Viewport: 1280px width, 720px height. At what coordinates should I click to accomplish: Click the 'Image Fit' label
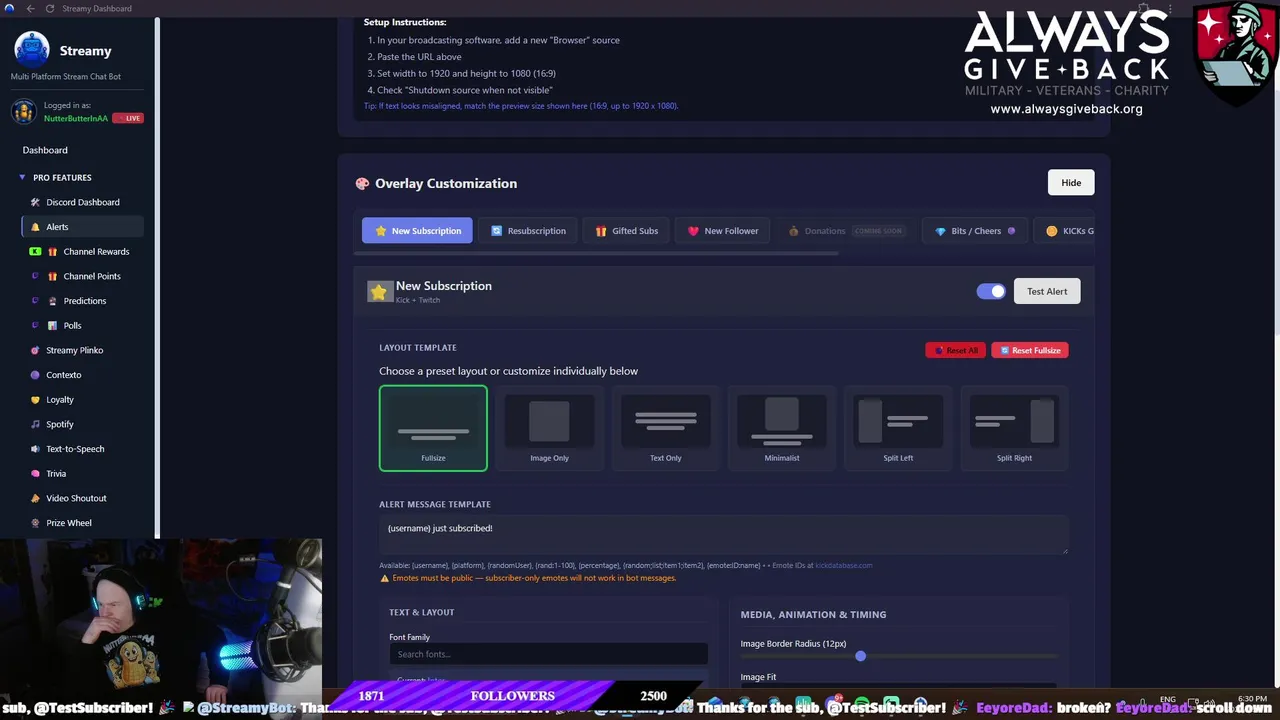tap(758, 677)
